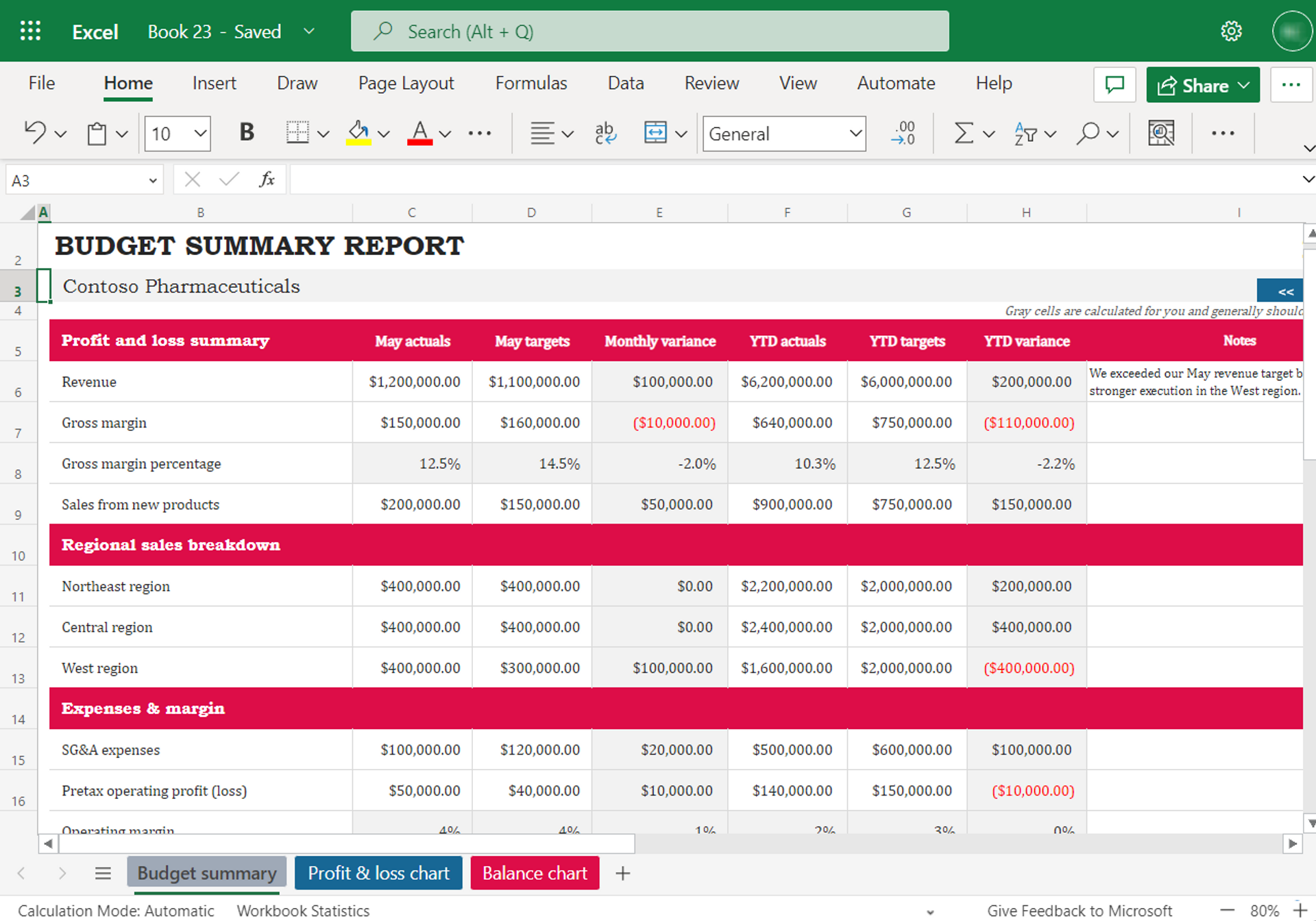Click the Borders icon
The height and width of the screenshot is (921, 1316).
pyautogui.click(x=297, y=132)
